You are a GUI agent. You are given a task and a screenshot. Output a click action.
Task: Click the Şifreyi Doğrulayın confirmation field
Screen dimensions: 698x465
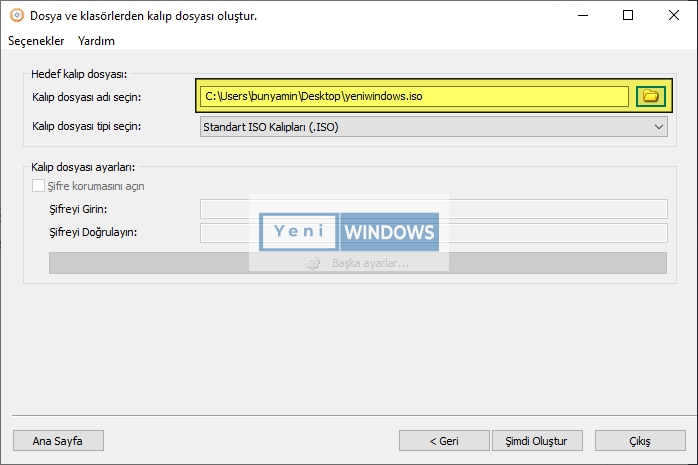[x=434, y=233]
